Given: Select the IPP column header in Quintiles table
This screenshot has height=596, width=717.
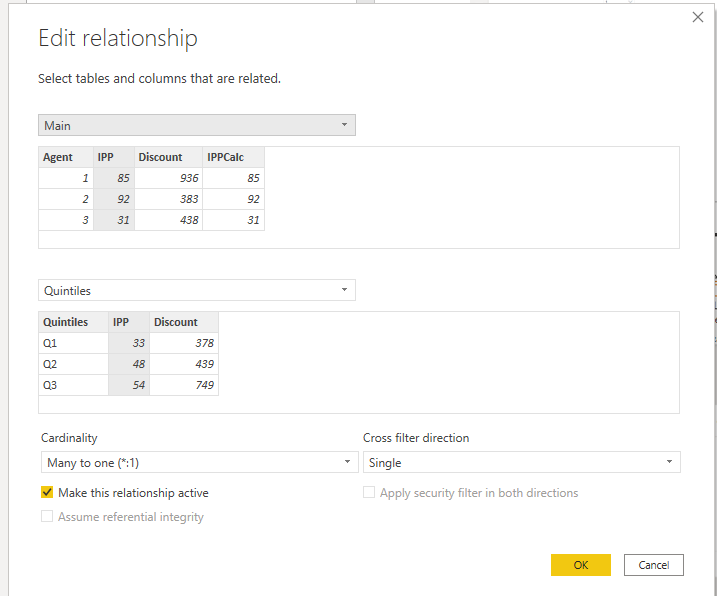Looking at the screenshot, I should tap(129, 322).
